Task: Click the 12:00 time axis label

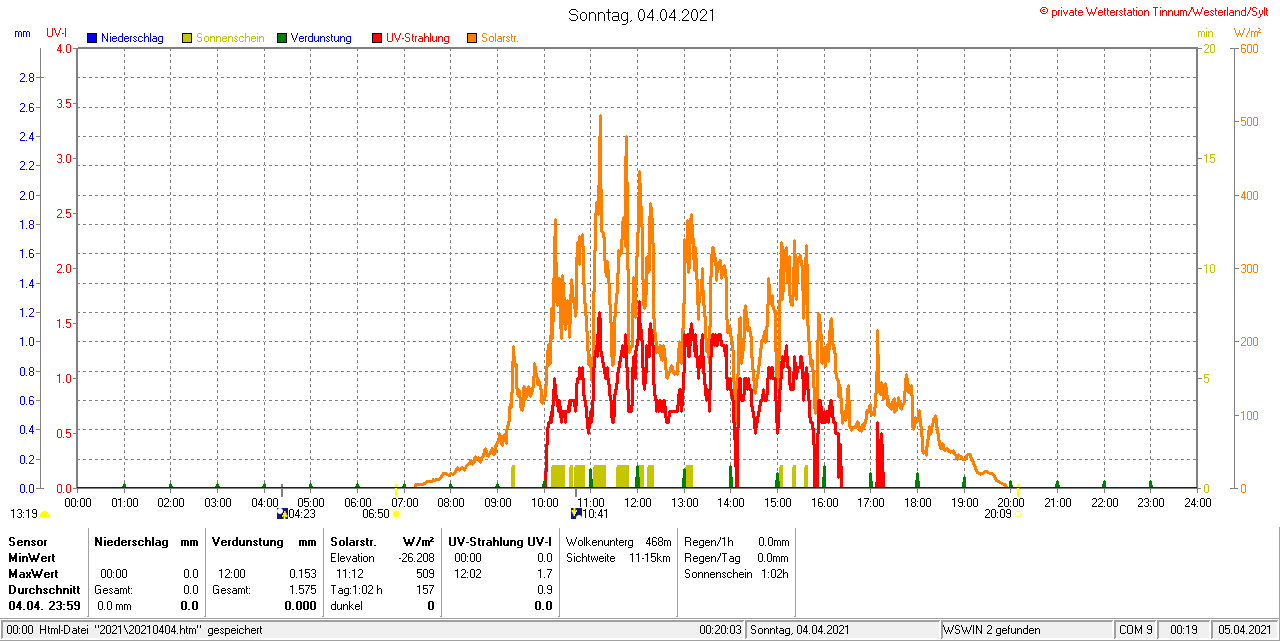Action: point(637,502)
